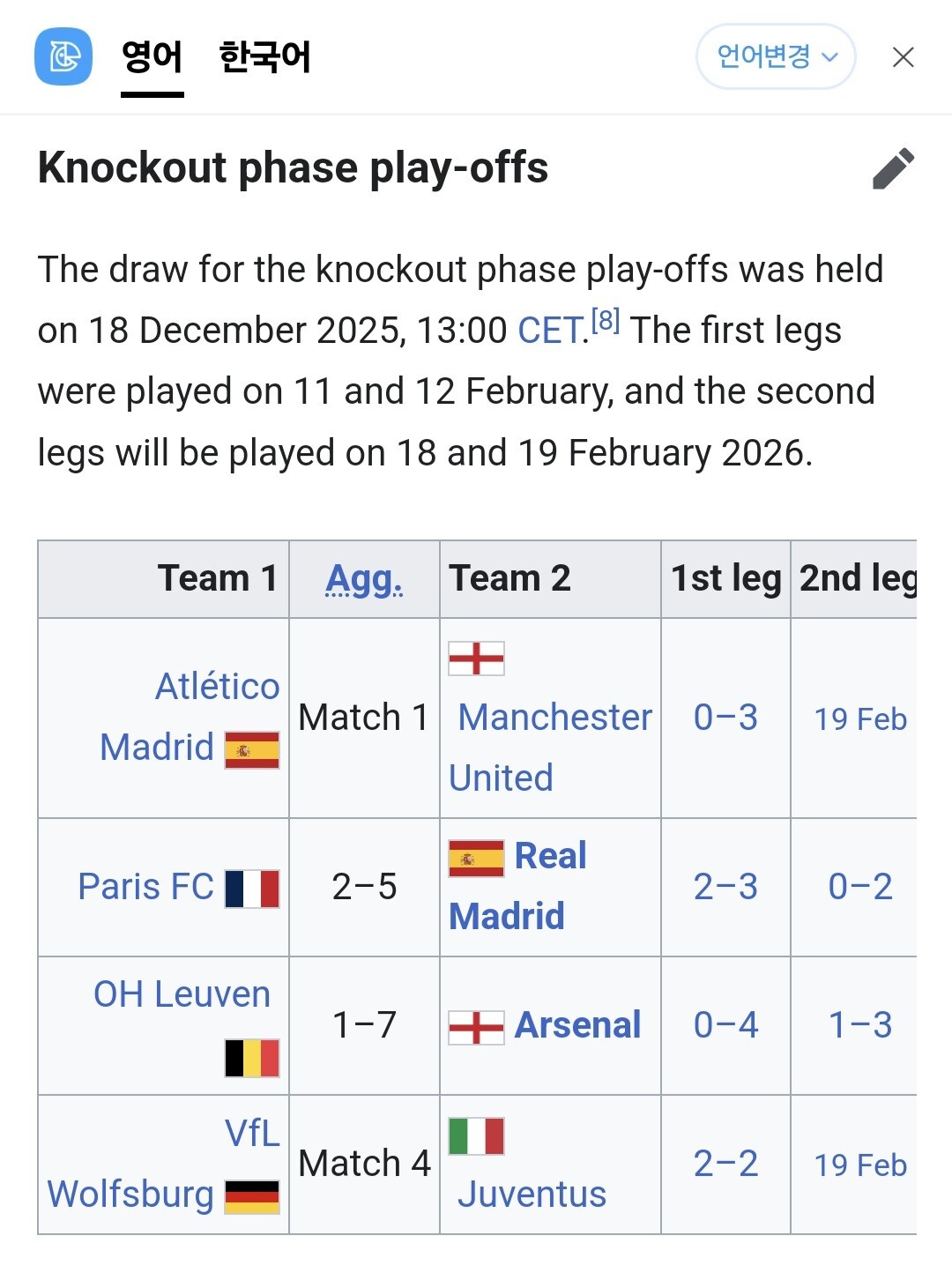Click the England flag above Manchester United
This screenshot has height=1265, width=952.
(476, 659)
